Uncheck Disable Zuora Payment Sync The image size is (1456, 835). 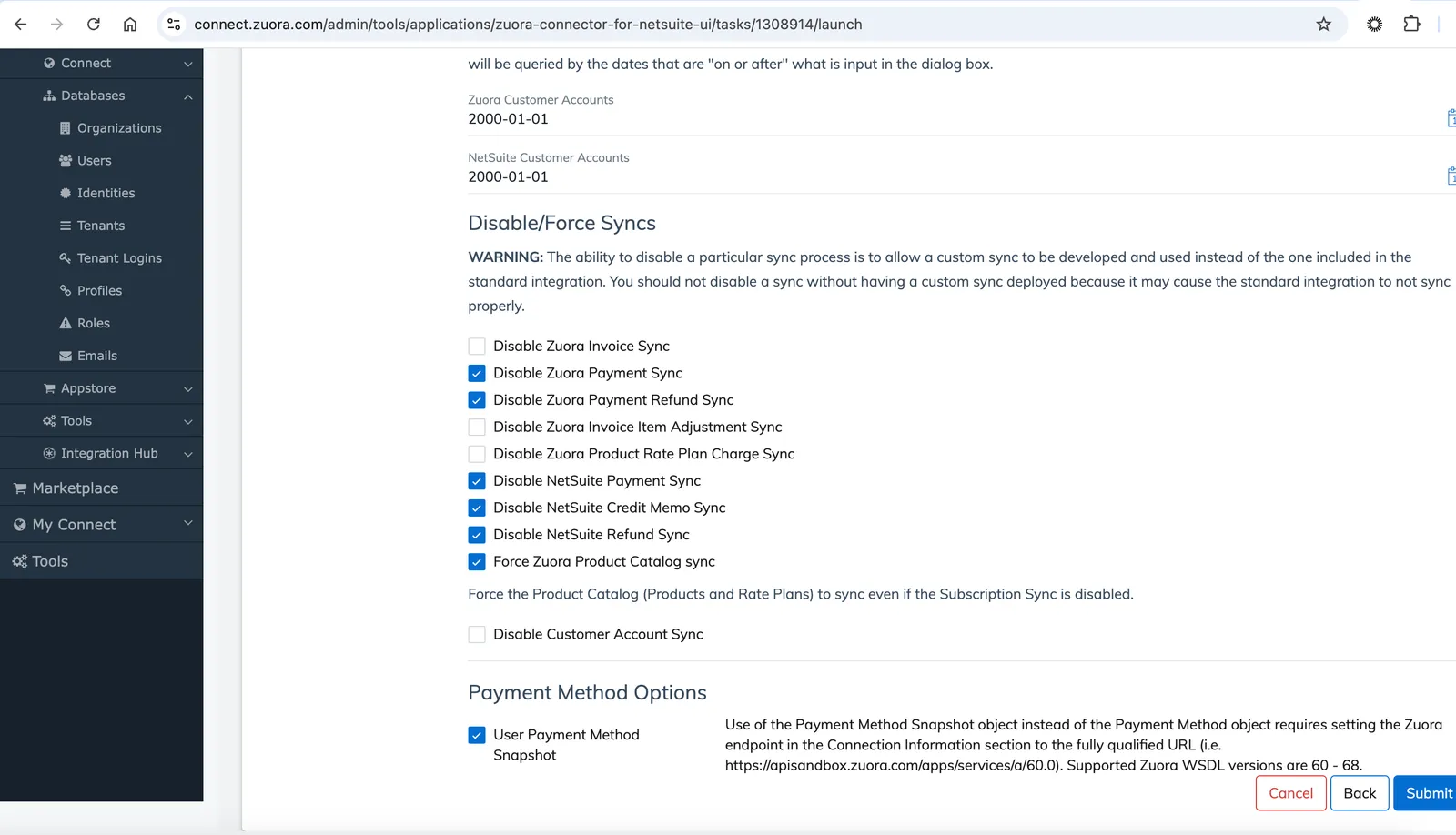[x=477, y=373]
